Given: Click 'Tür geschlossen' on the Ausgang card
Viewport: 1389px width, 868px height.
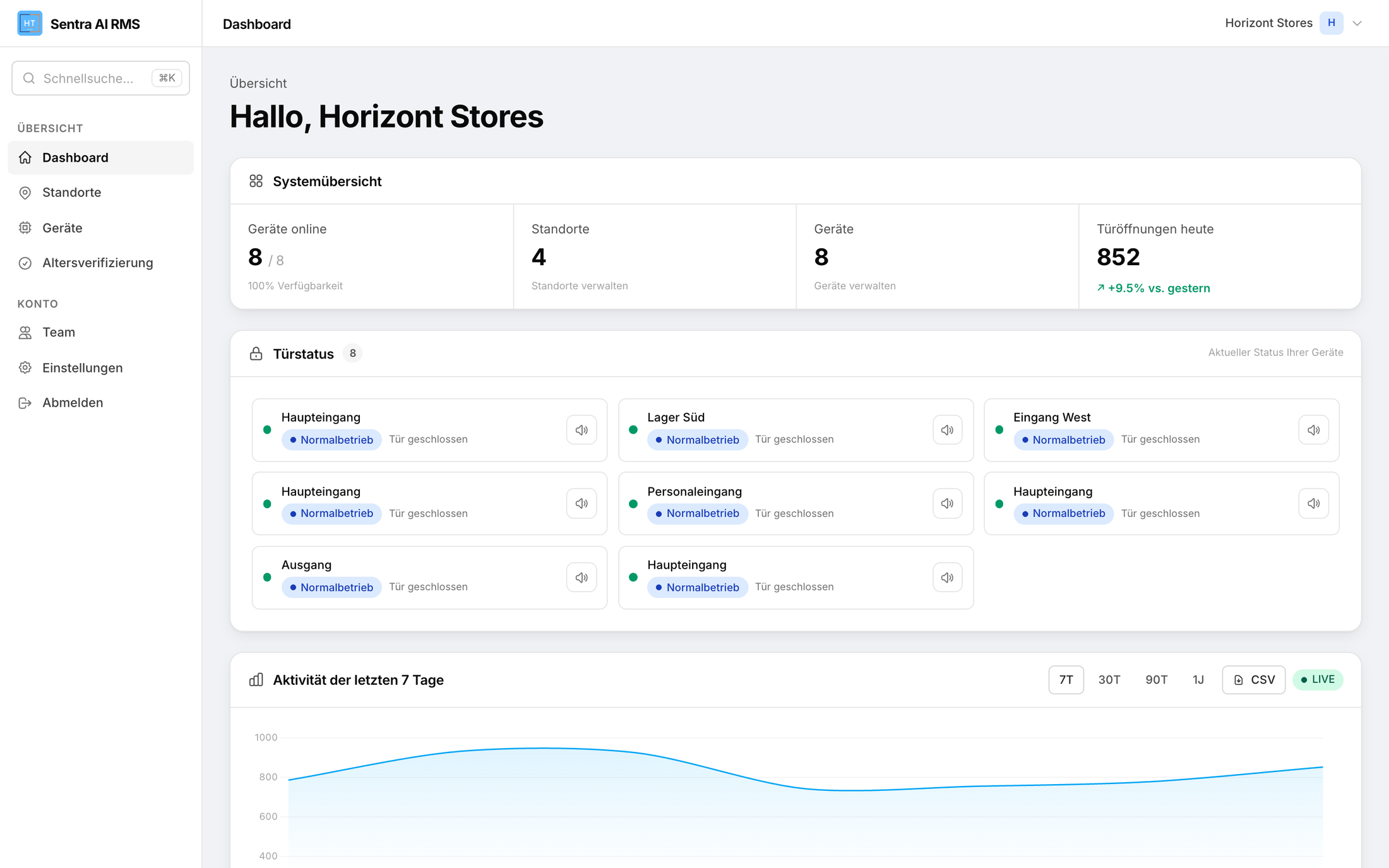Looking at the screenshot, I should pos(428,587).
